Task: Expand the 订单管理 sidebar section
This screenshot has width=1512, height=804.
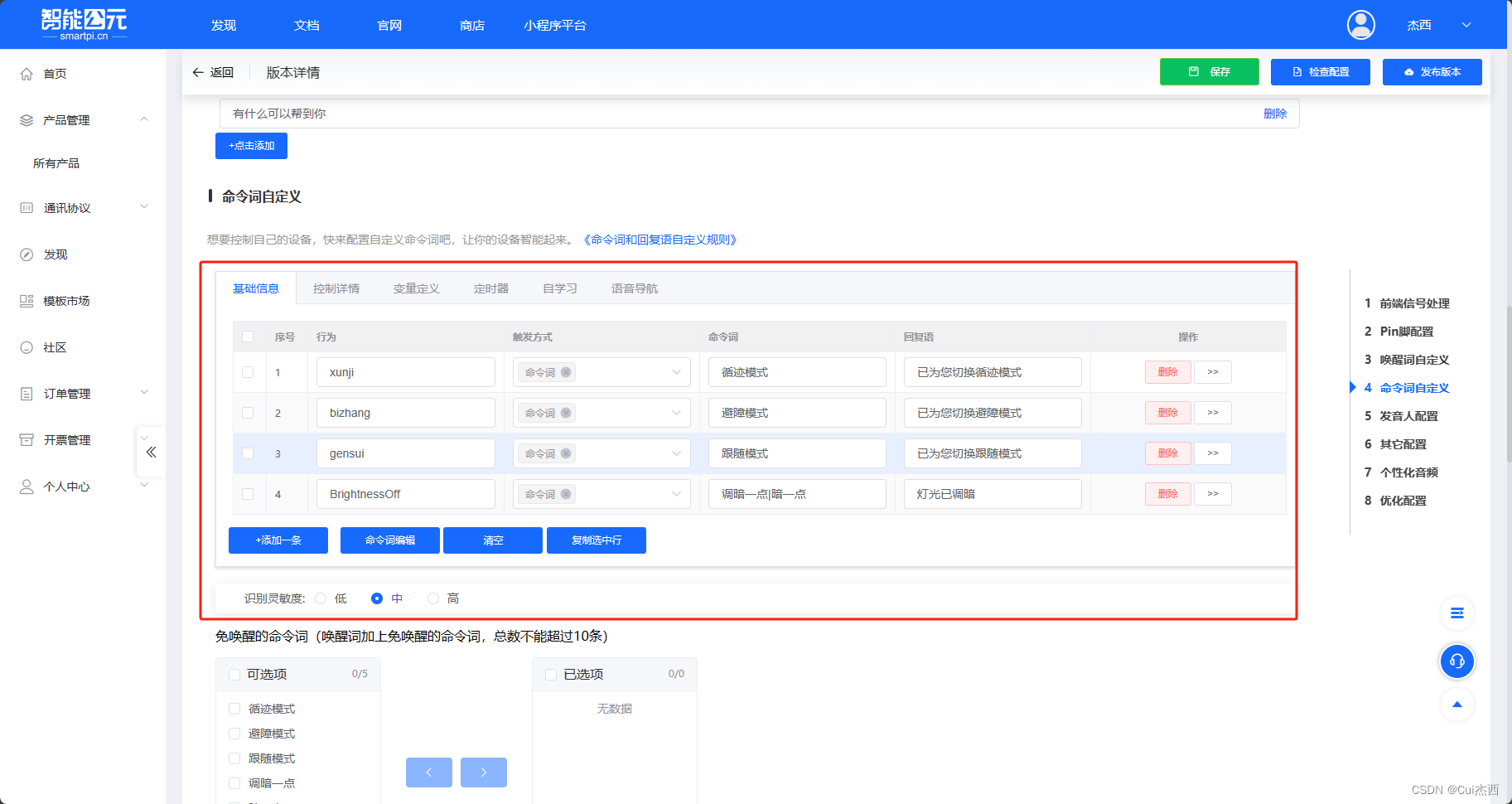Action: click(x=144, y=393)
